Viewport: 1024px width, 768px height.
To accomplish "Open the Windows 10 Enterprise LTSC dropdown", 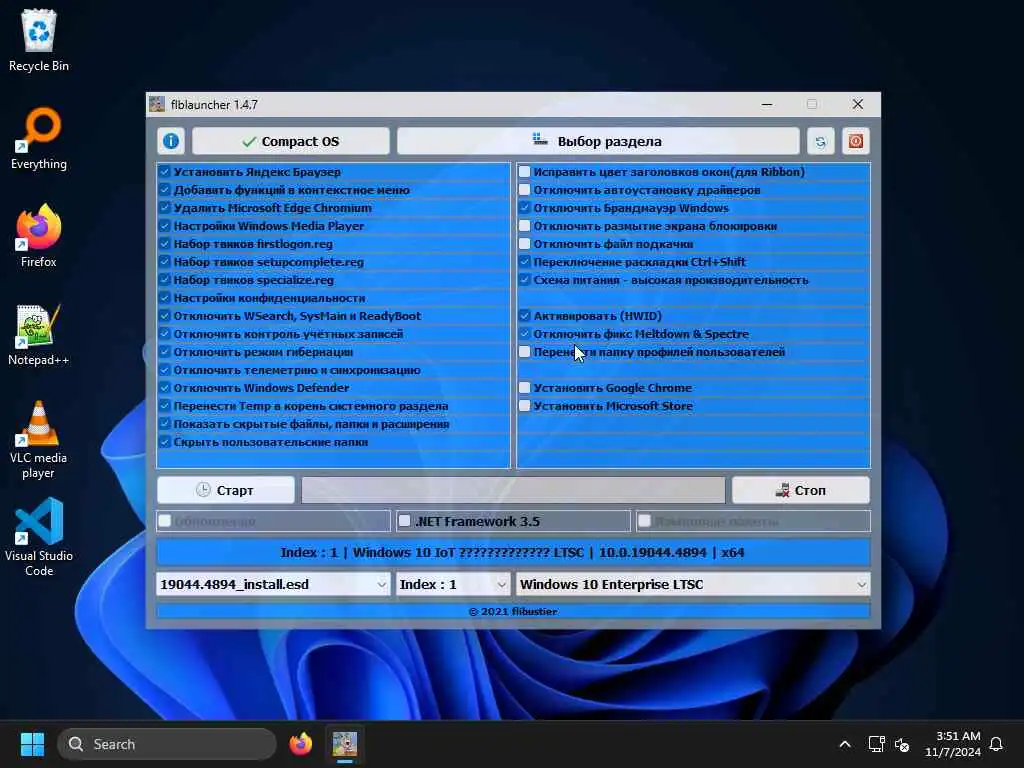I will pyautogui.click(x=694, y=584).
